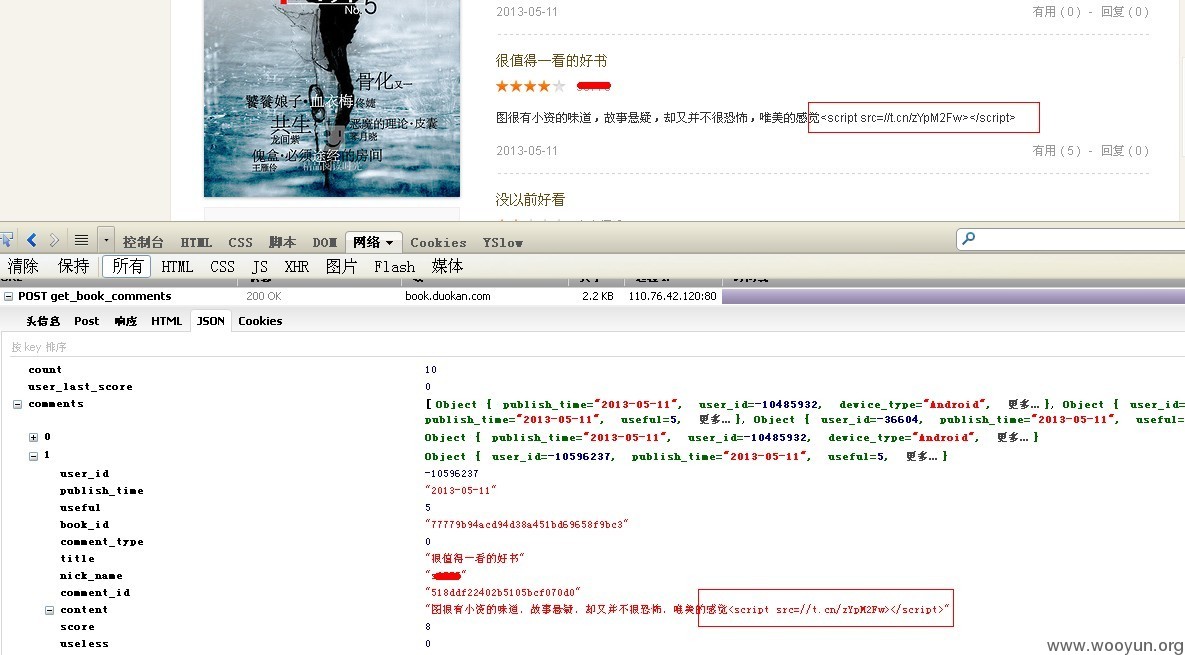Expand the JSON array item 0
Viewport: 1185px width, 655px height.
click(x=33, y=437)
